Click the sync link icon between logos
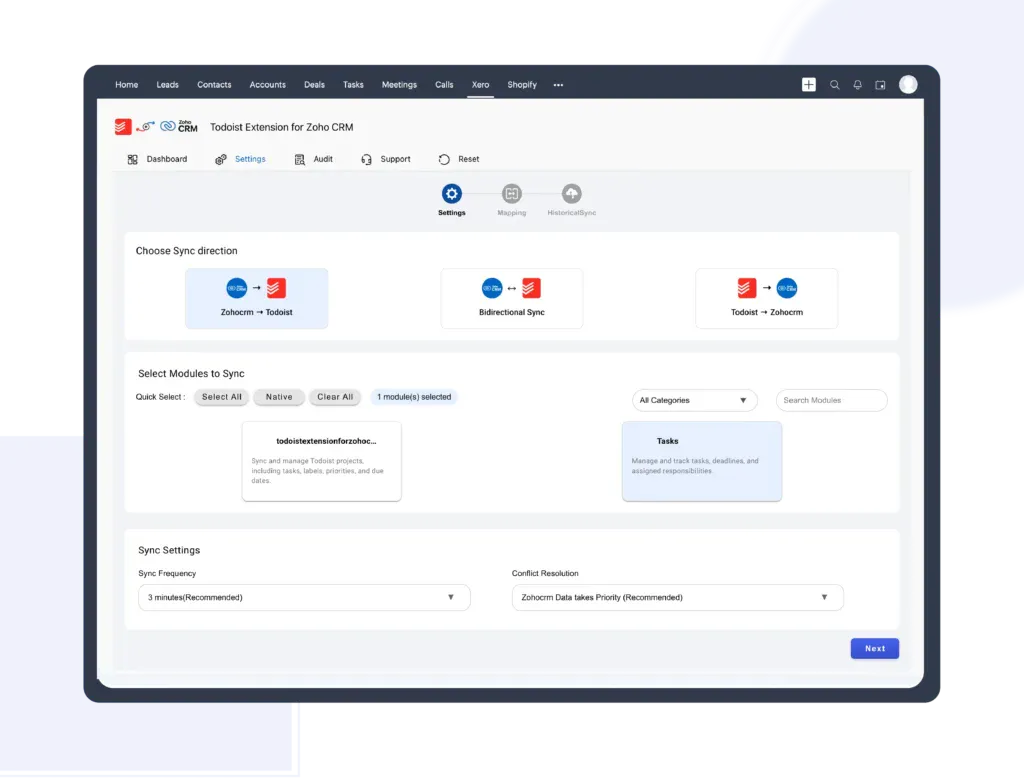 (146, 126)
